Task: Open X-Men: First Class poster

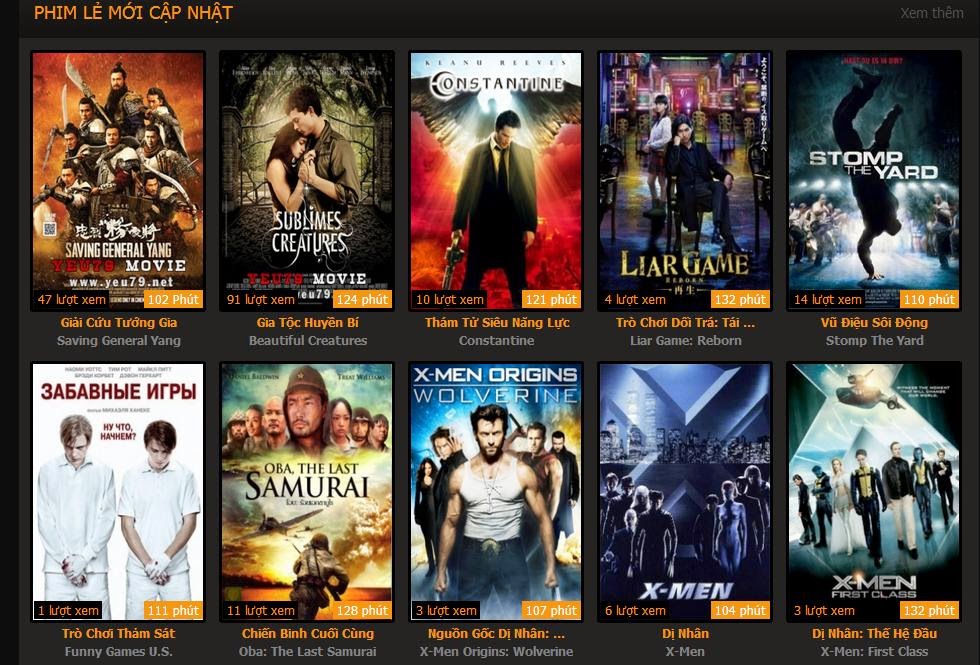Action: tap(874, 491)
